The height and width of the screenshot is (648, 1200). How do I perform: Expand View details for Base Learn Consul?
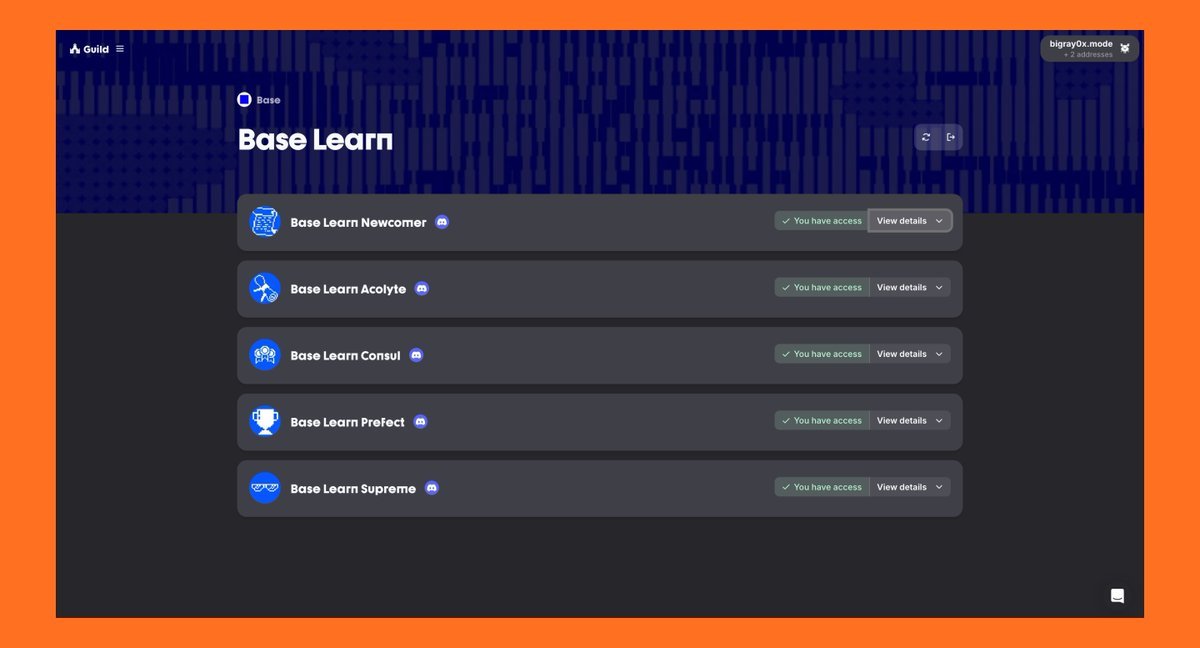[910, 354]
